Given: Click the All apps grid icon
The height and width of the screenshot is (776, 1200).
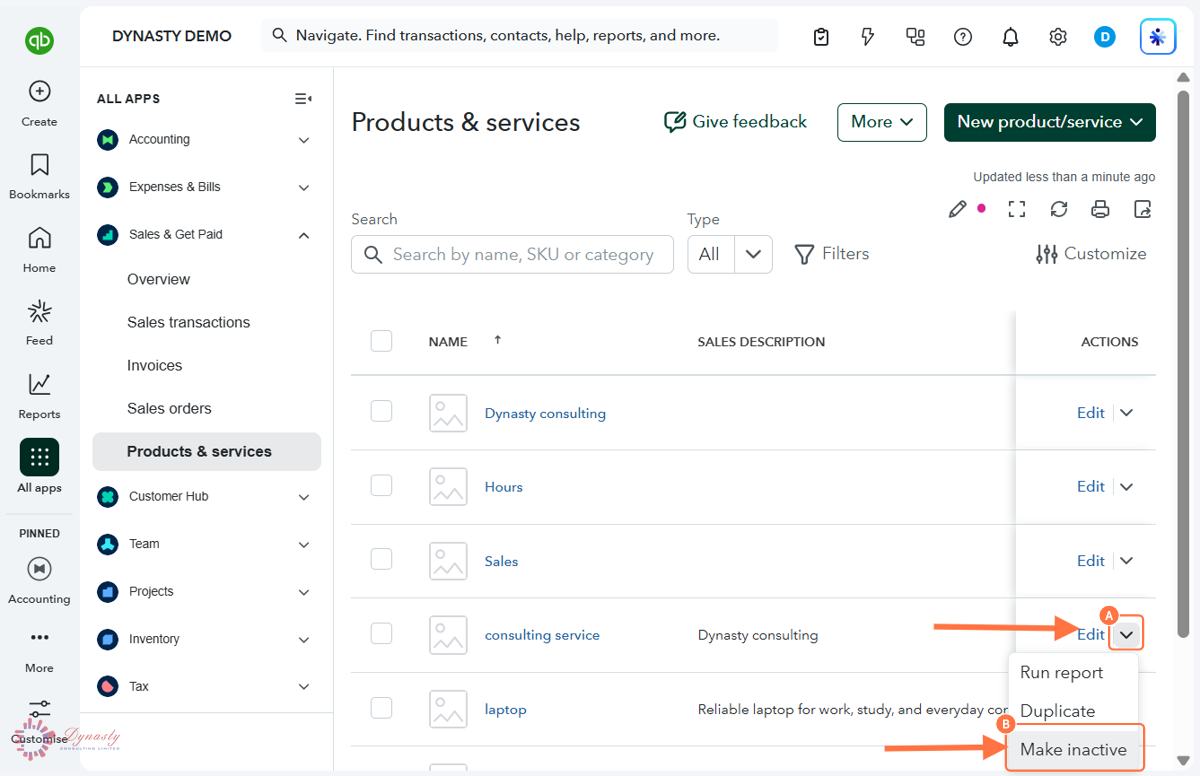Looking at the screenshot, I should [x=39, y=458].
